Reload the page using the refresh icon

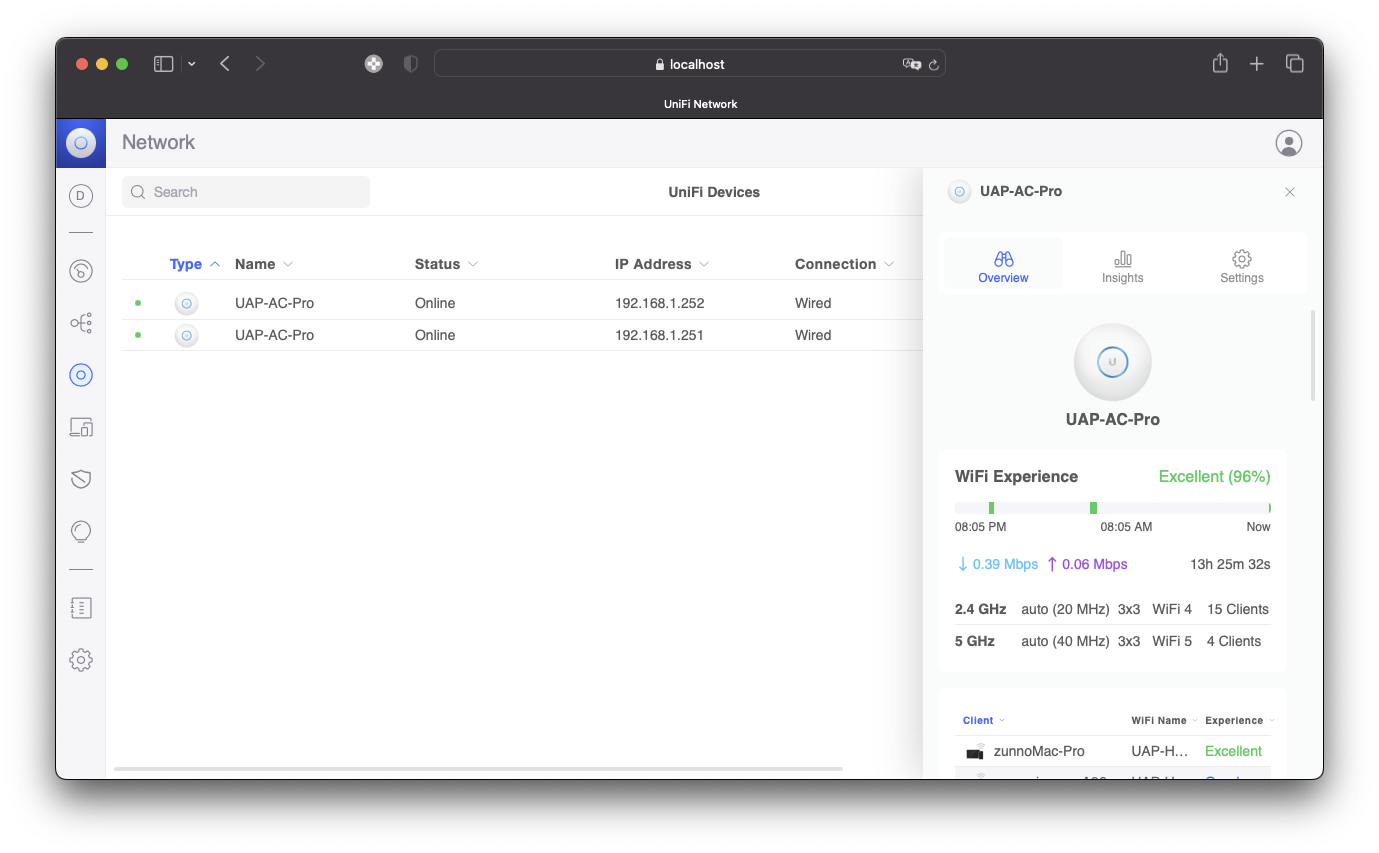934,64
